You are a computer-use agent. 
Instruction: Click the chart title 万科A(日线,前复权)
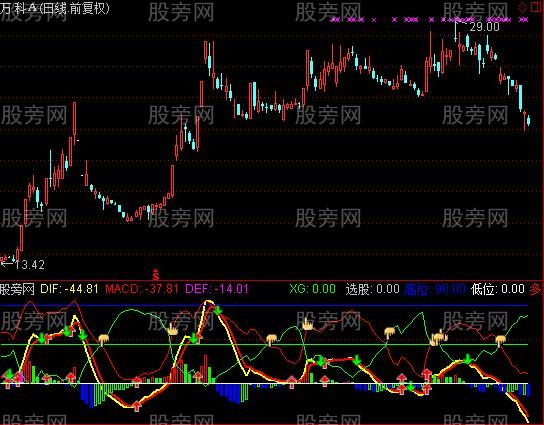click(55, 8)
